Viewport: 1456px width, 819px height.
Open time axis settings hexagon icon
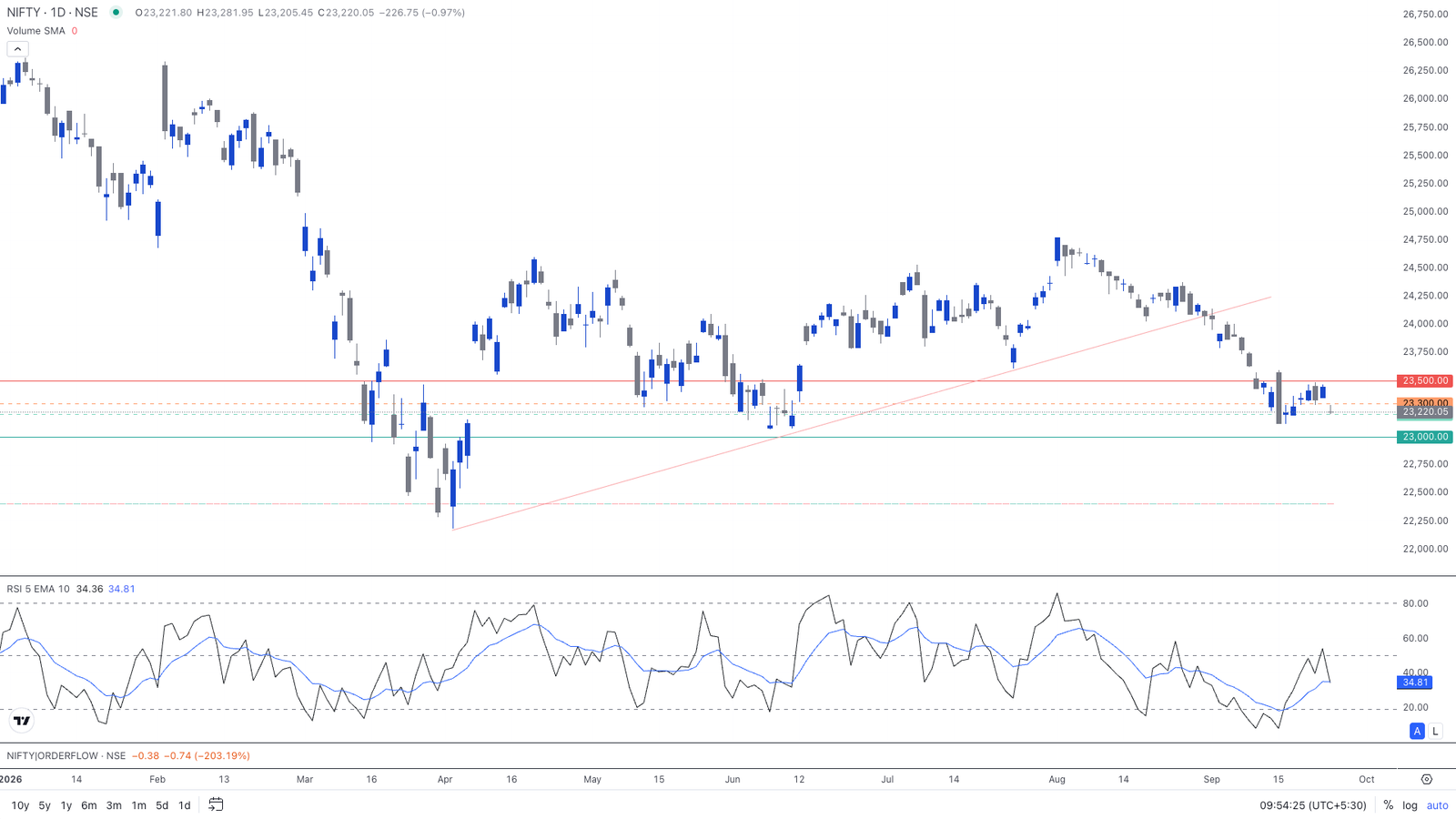(x=1426, y=780)
